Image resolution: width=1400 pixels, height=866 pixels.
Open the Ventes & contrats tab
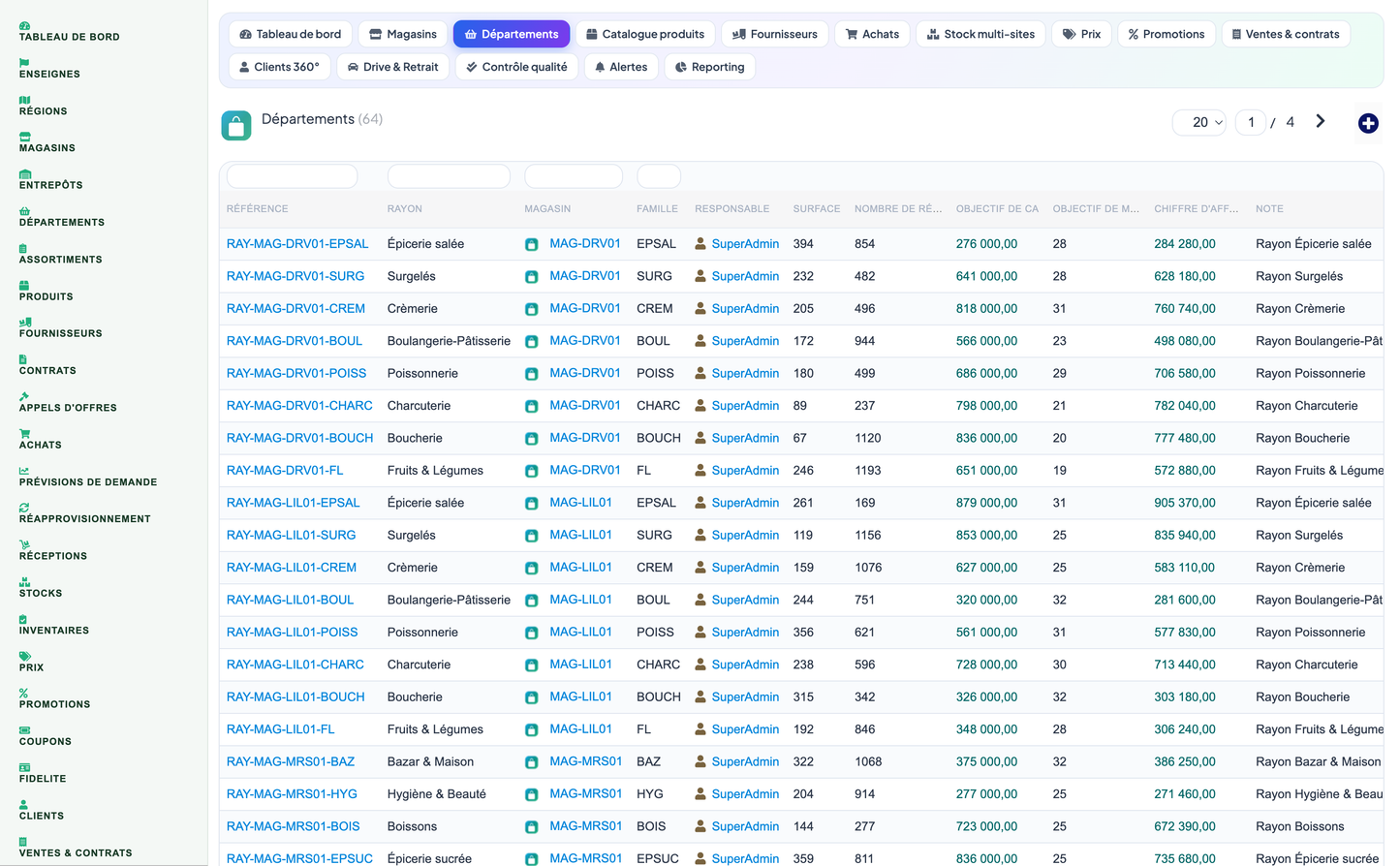[1286, 34]
